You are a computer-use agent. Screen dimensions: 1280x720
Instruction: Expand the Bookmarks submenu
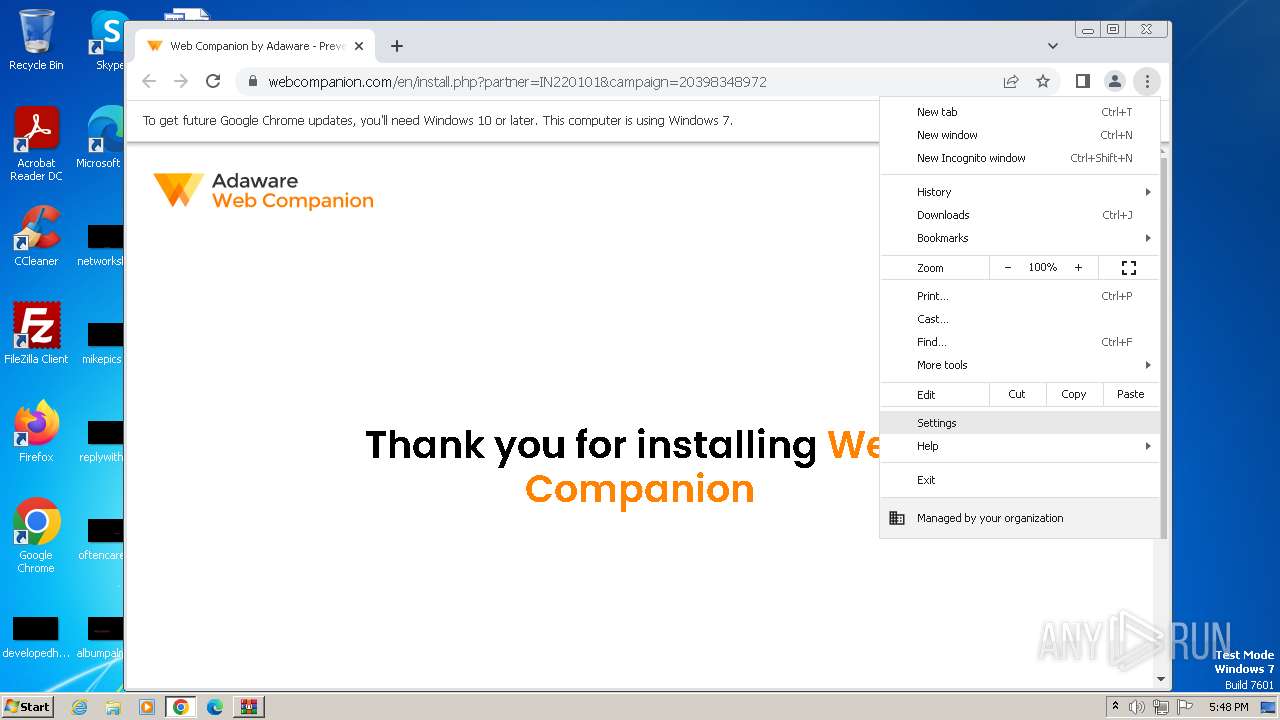(1020, 238)
